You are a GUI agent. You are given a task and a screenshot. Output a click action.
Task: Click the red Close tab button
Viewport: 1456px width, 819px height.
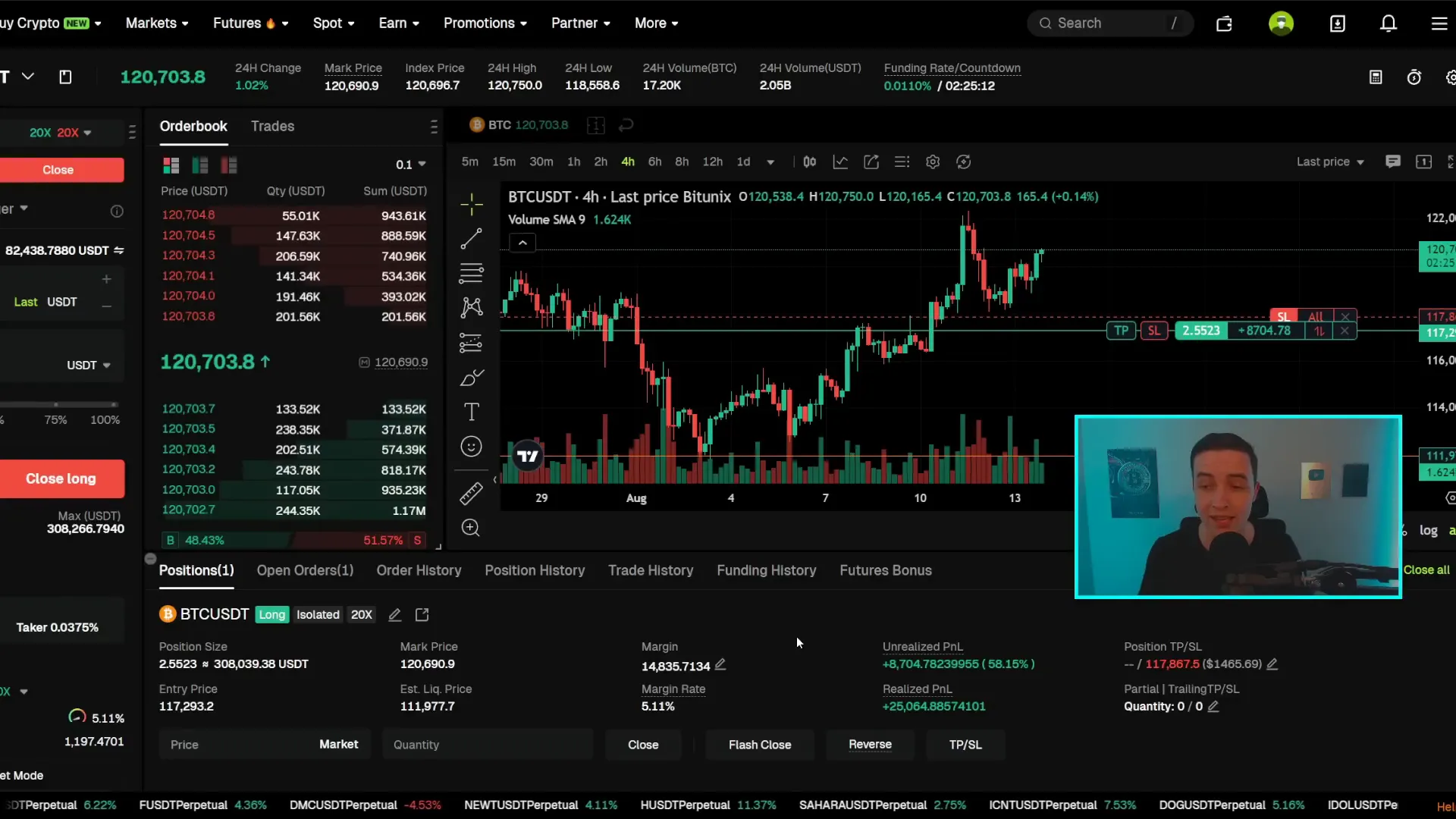tap(61, 170)
